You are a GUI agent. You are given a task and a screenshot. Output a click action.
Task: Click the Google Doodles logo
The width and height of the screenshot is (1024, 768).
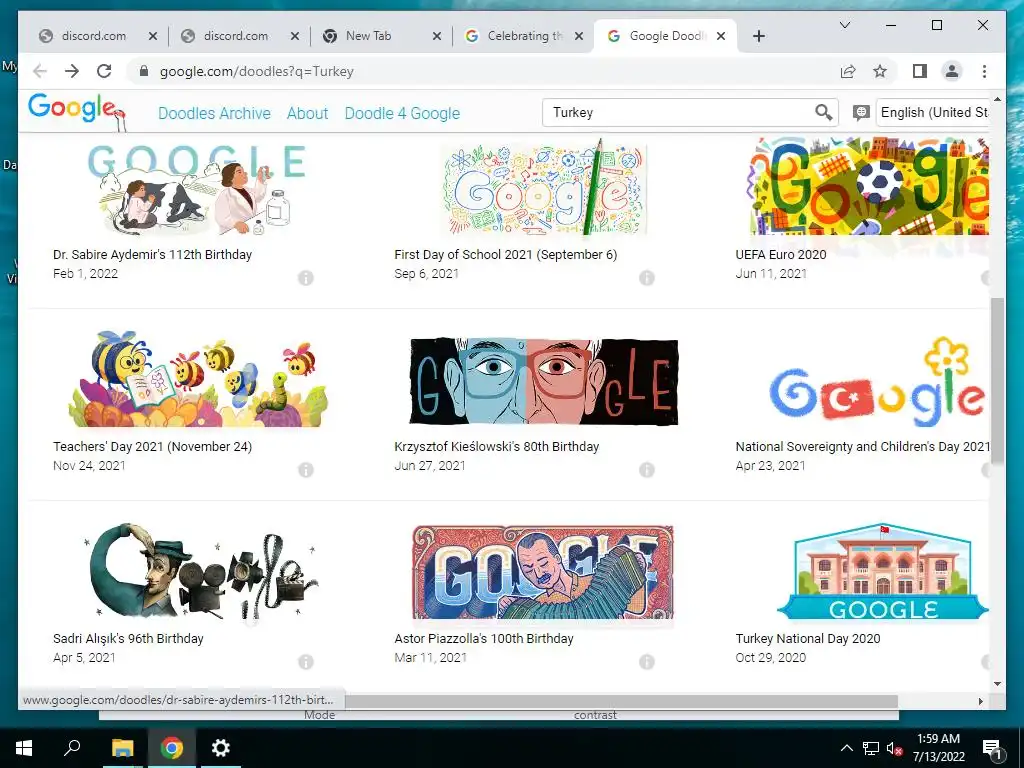pos(77,111)
